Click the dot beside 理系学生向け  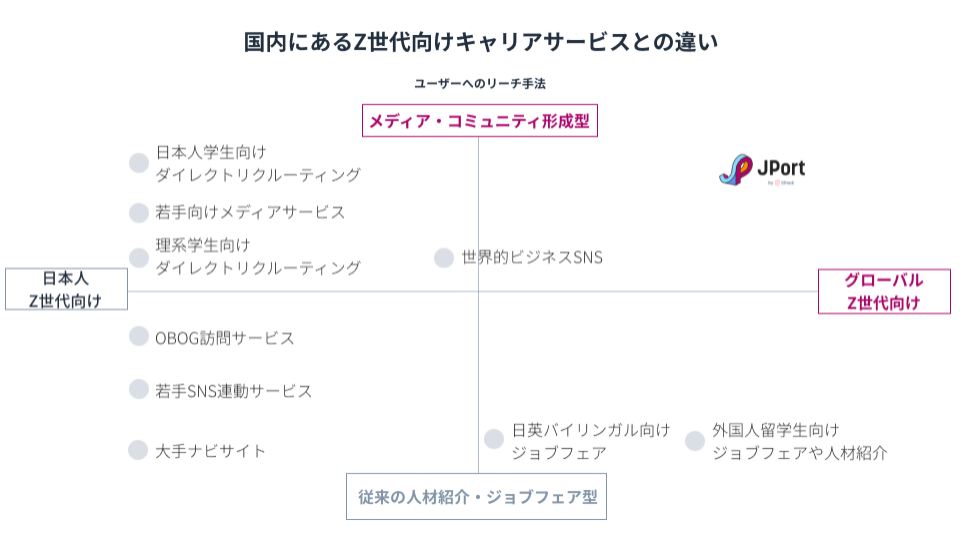click(139, 257)
